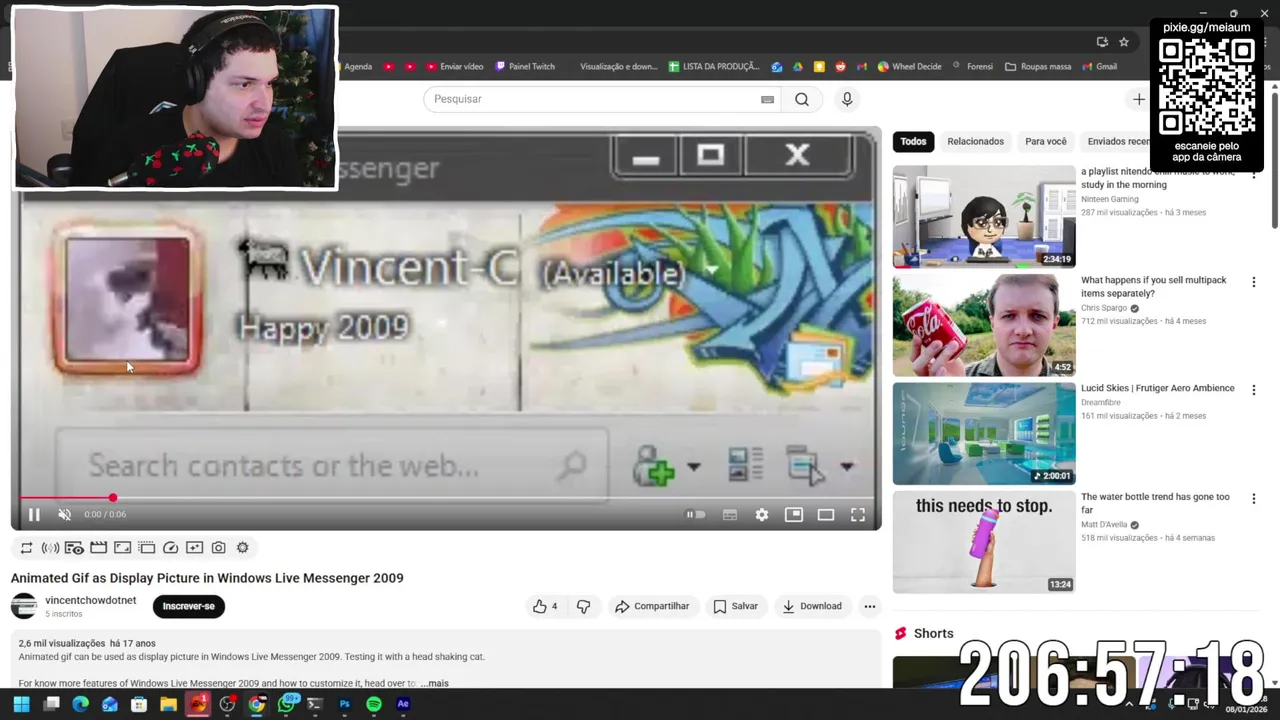Viewport: 1280px width, 720px height.
Task: Dislike the video with thumbs down
Action: (x=584, y=606)
